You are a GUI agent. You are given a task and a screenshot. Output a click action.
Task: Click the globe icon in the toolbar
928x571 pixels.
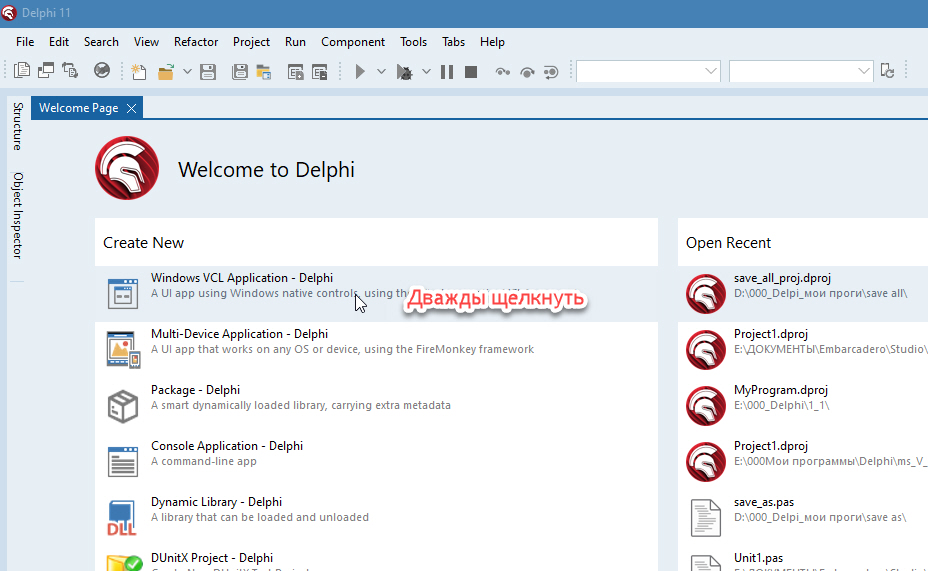point(102,71)
